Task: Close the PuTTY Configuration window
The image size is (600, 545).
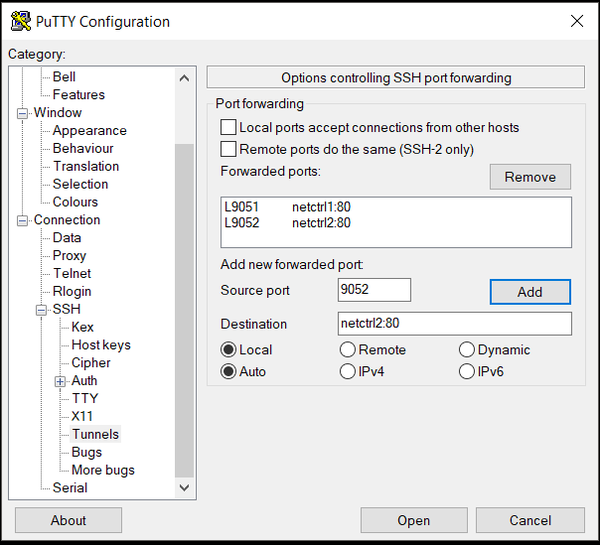Action: [x=577, y=21]
